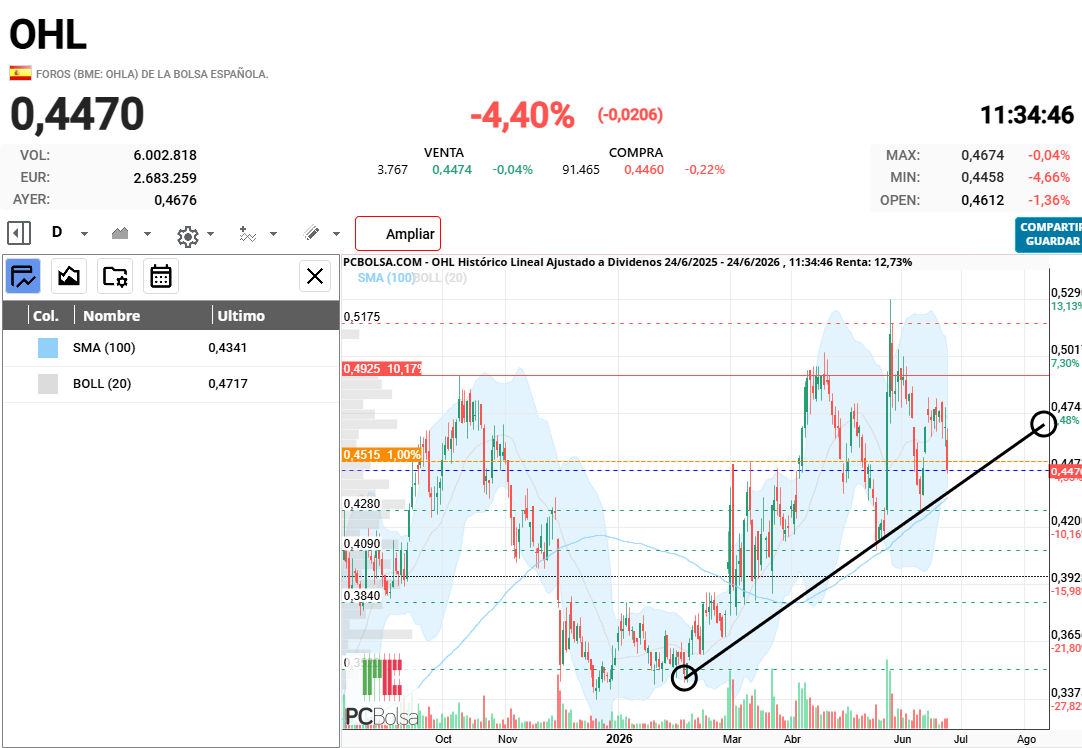The width and height of the screenshot is (1082, 748).
Task: Click the volume value 6.002.818
Action: (x=165, y=155)
